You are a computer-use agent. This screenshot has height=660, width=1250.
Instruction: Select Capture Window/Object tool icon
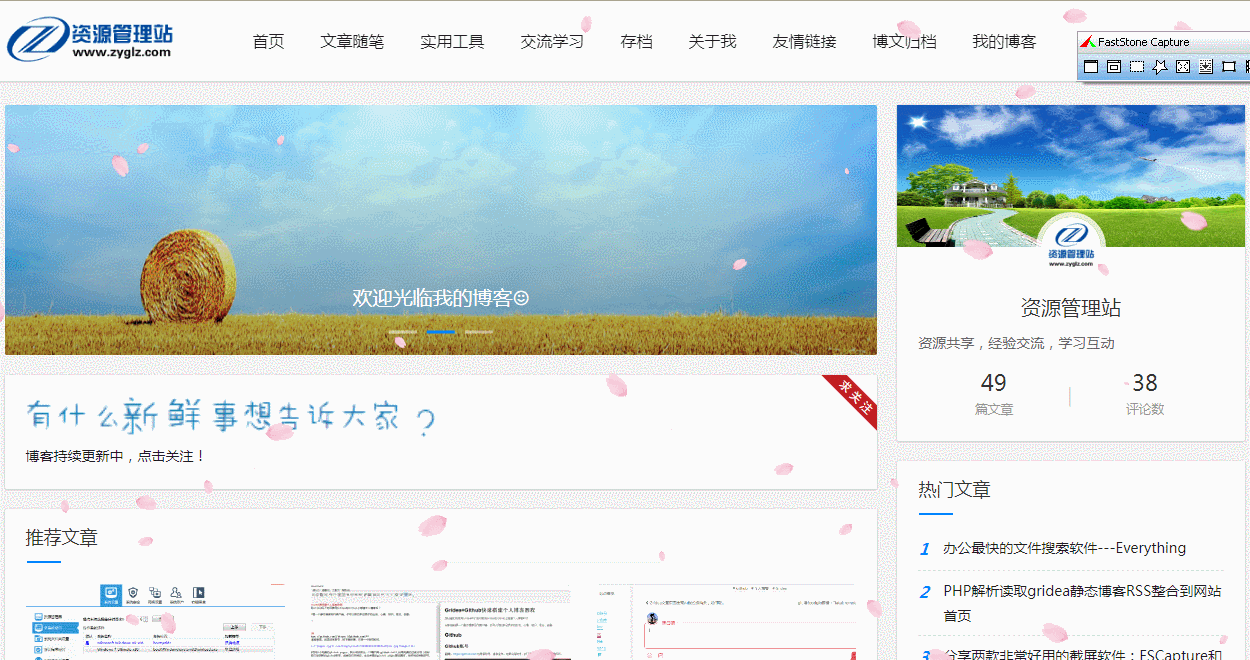pos(1114,67)
